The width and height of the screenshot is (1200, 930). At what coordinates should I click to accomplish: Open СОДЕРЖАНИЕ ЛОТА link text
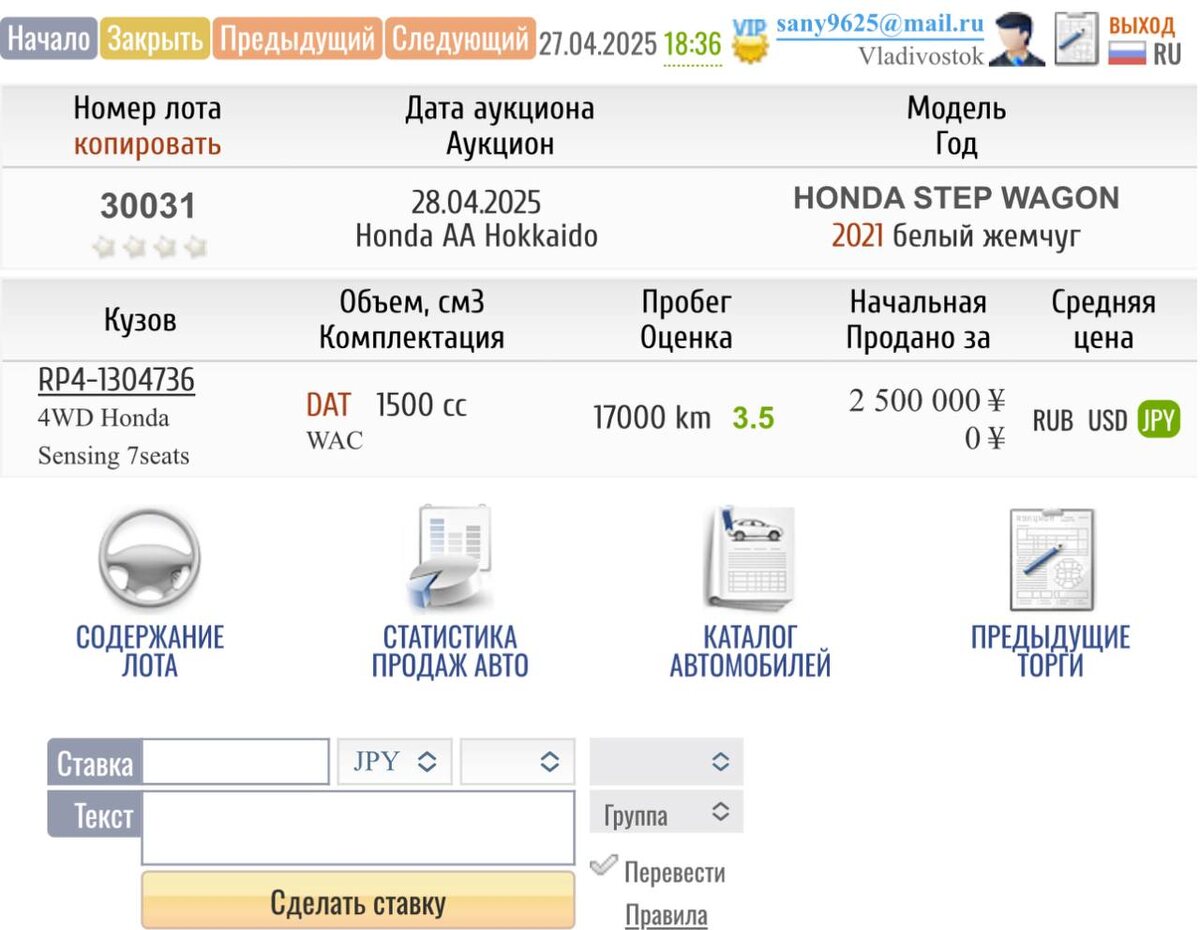click(x=150, y=651)
